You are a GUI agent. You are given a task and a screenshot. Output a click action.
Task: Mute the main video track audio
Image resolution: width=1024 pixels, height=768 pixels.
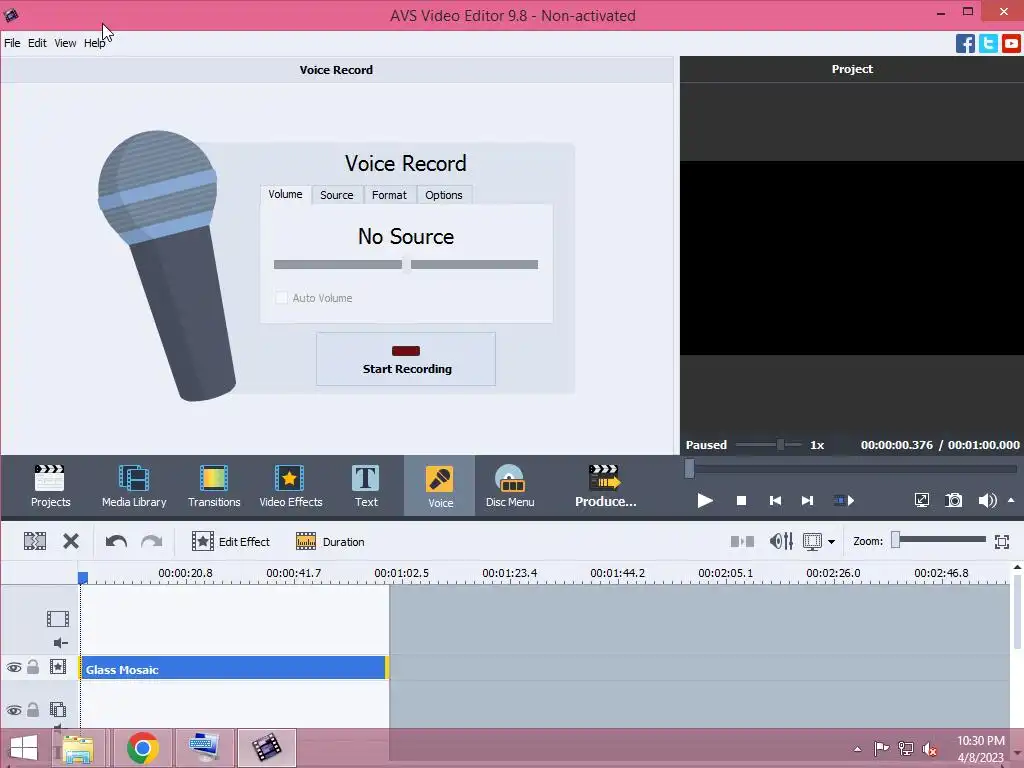[x=61, y=643]
